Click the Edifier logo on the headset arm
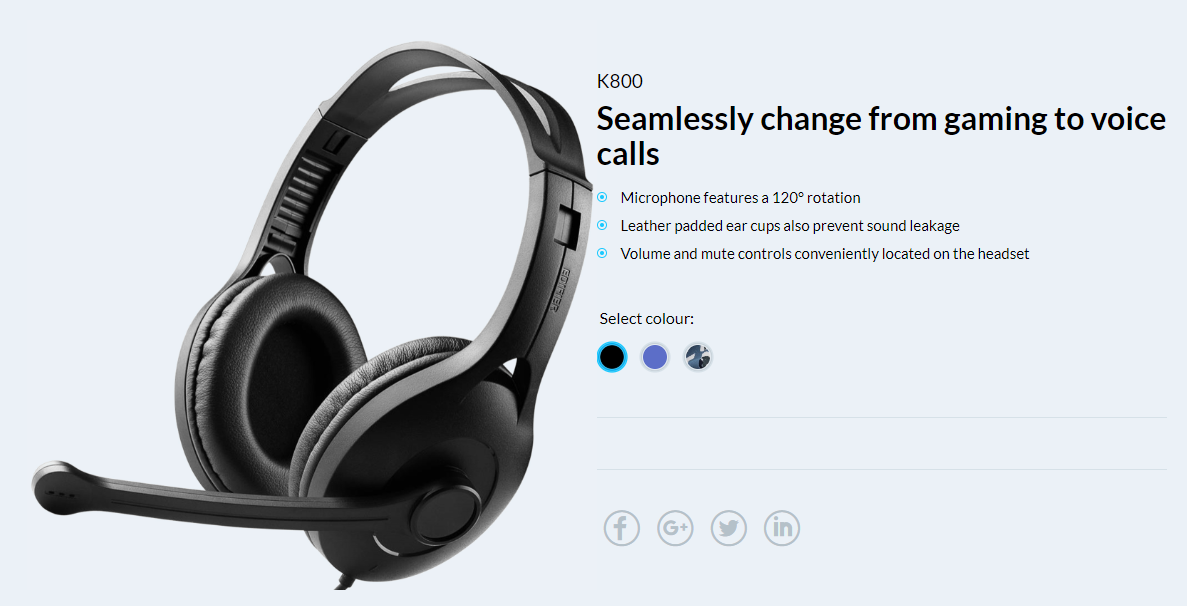 562,291
